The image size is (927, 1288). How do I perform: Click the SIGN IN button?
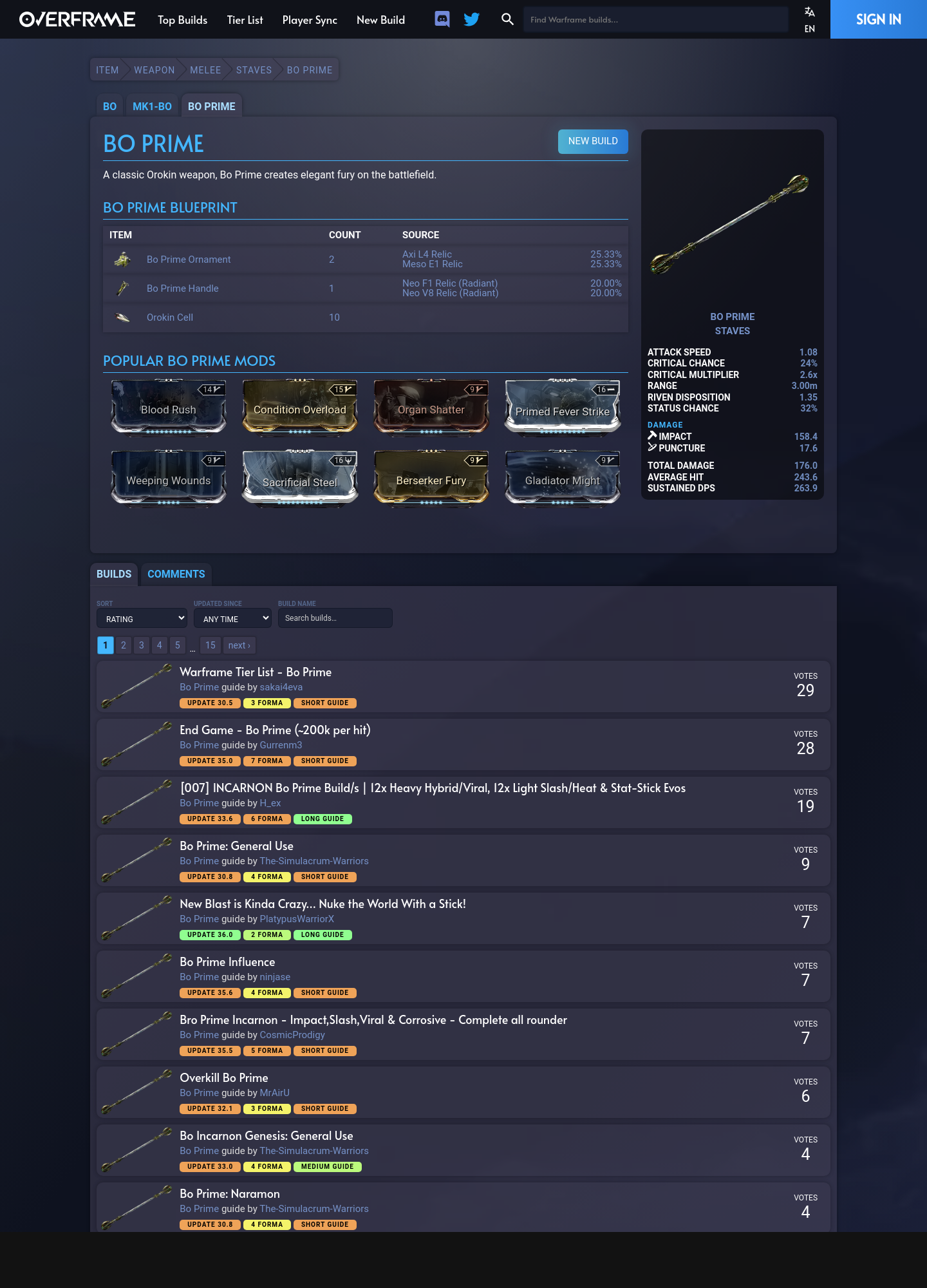coord(879,19)
